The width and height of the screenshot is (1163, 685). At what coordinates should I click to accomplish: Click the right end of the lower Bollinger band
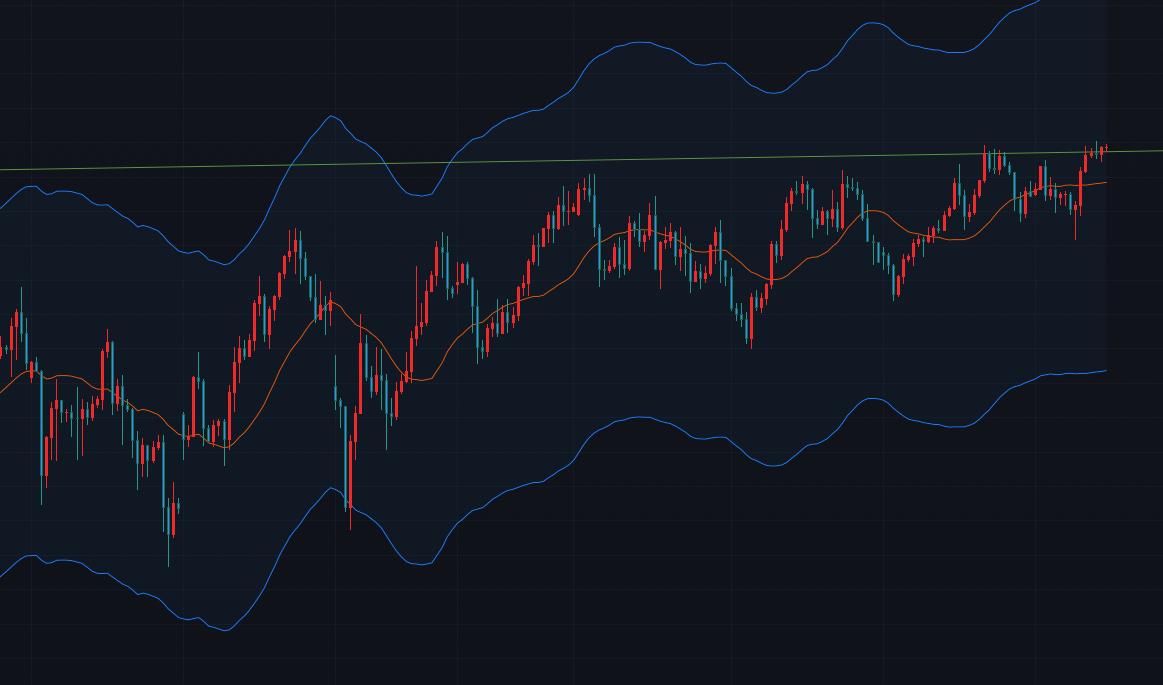click(1105, 371)
